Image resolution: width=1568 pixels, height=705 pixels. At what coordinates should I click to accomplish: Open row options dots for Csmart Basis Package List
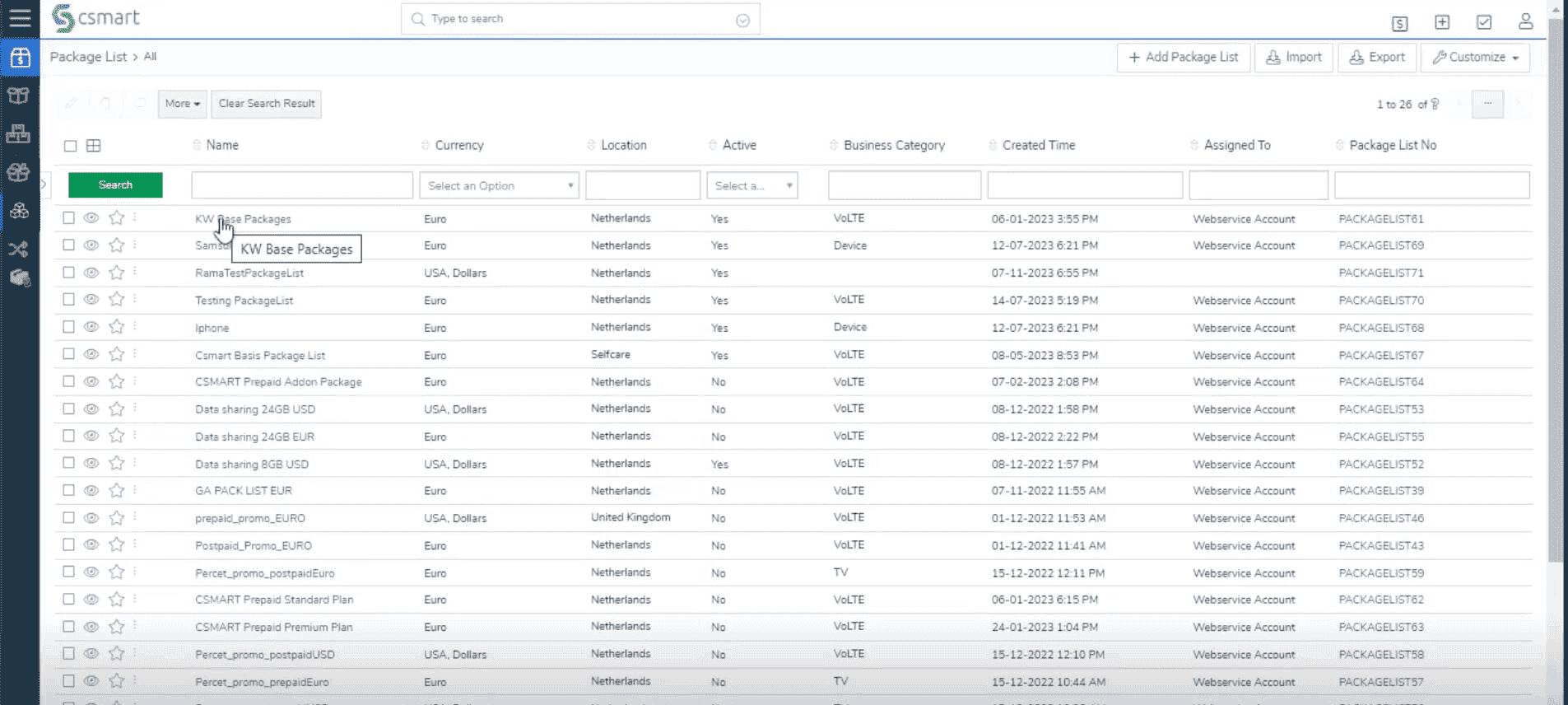(x=135, y=354)
